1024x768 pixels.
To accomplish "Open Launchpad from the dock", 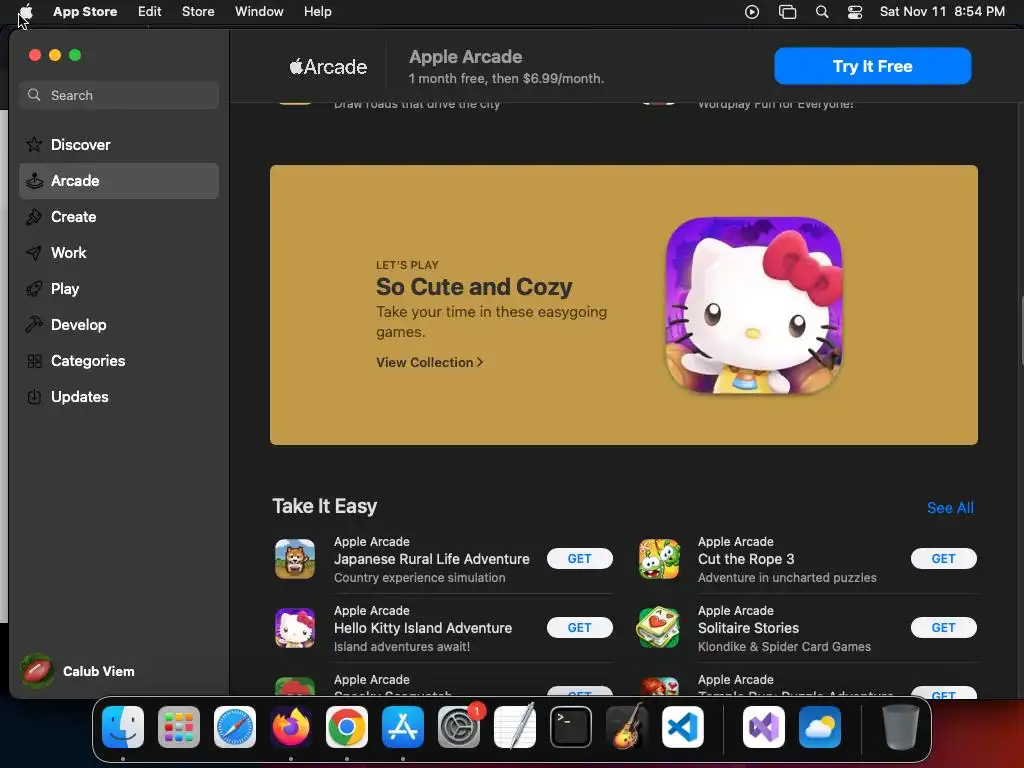I will point(179,727).
